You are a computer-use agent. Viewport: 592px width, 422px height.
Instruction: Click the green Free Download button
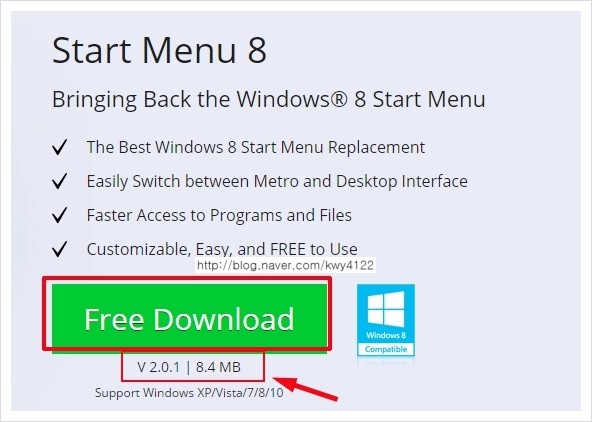click(x=189, y=316)
